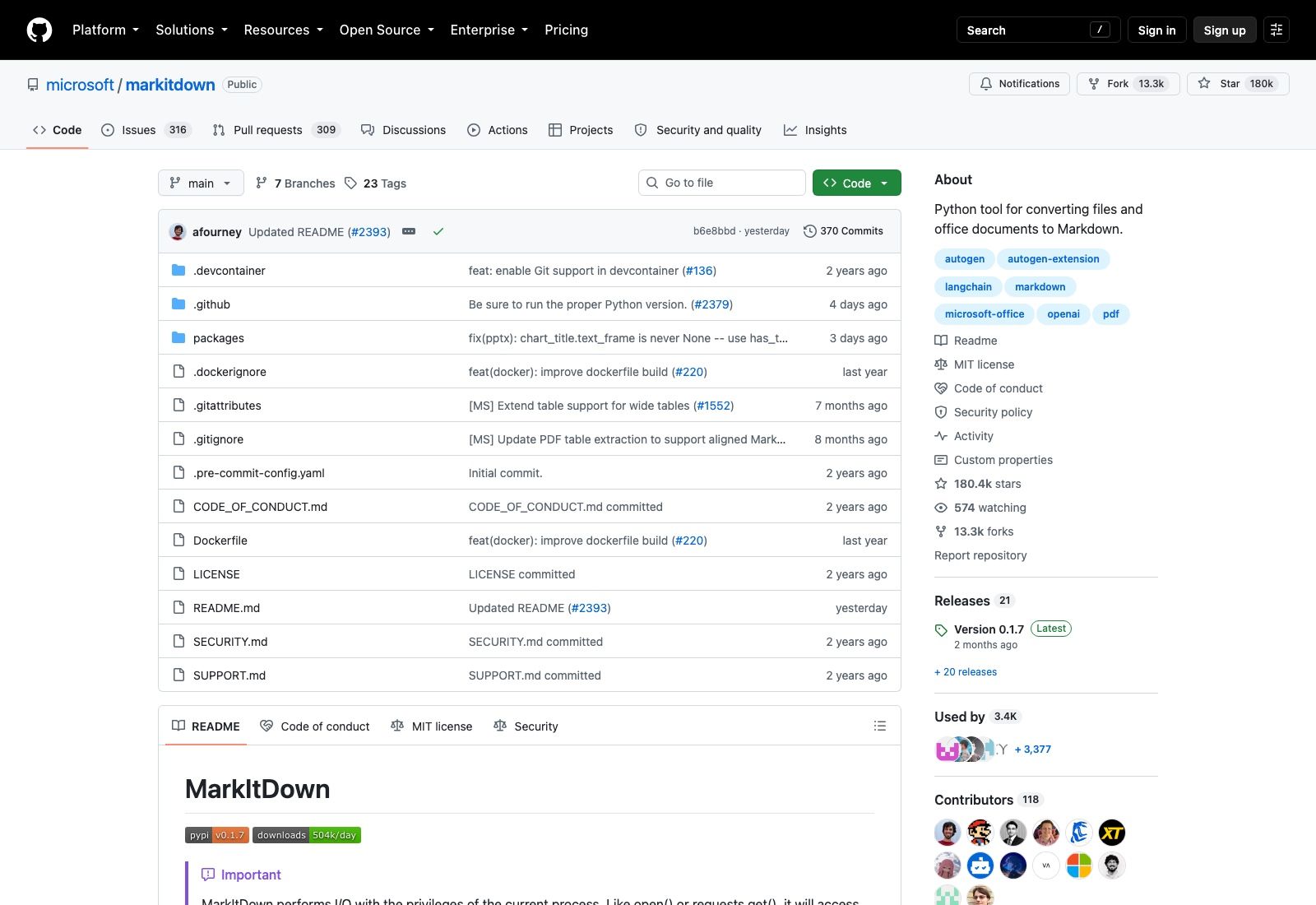The height and width of the screenshot is (905, 1316).
Task: Open the GitHub homepage logo
Action: coord(39,30)
